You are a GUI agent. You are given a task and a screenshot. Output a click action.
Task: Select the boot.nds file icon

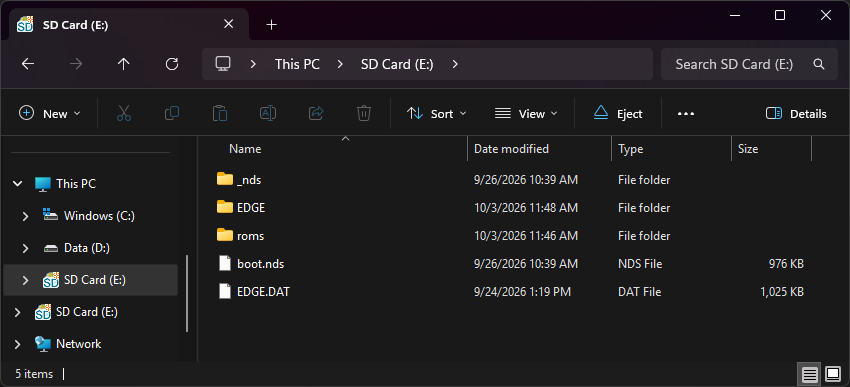pyautogui.click(x=224, y=263)
